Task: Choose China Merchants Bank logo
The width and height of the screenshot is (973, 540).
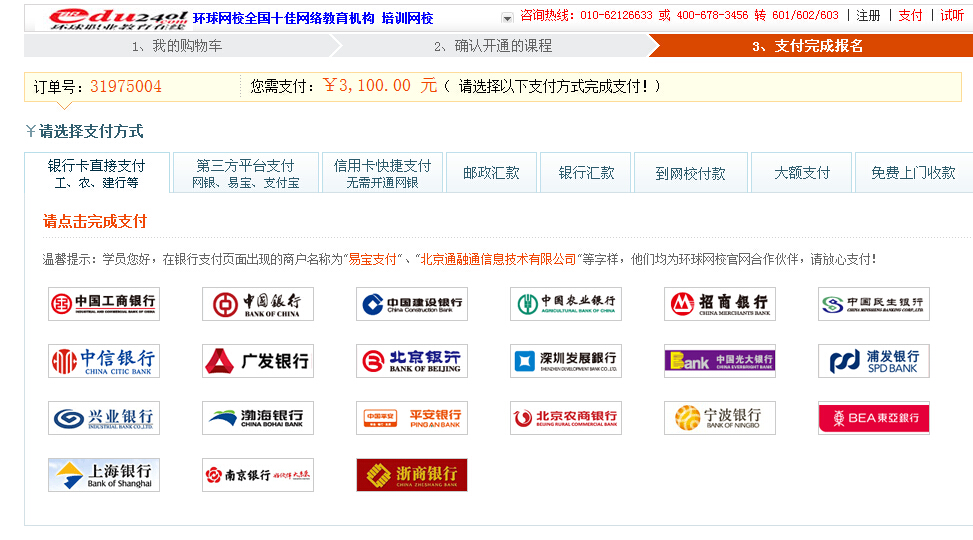Action: [719, 304]
